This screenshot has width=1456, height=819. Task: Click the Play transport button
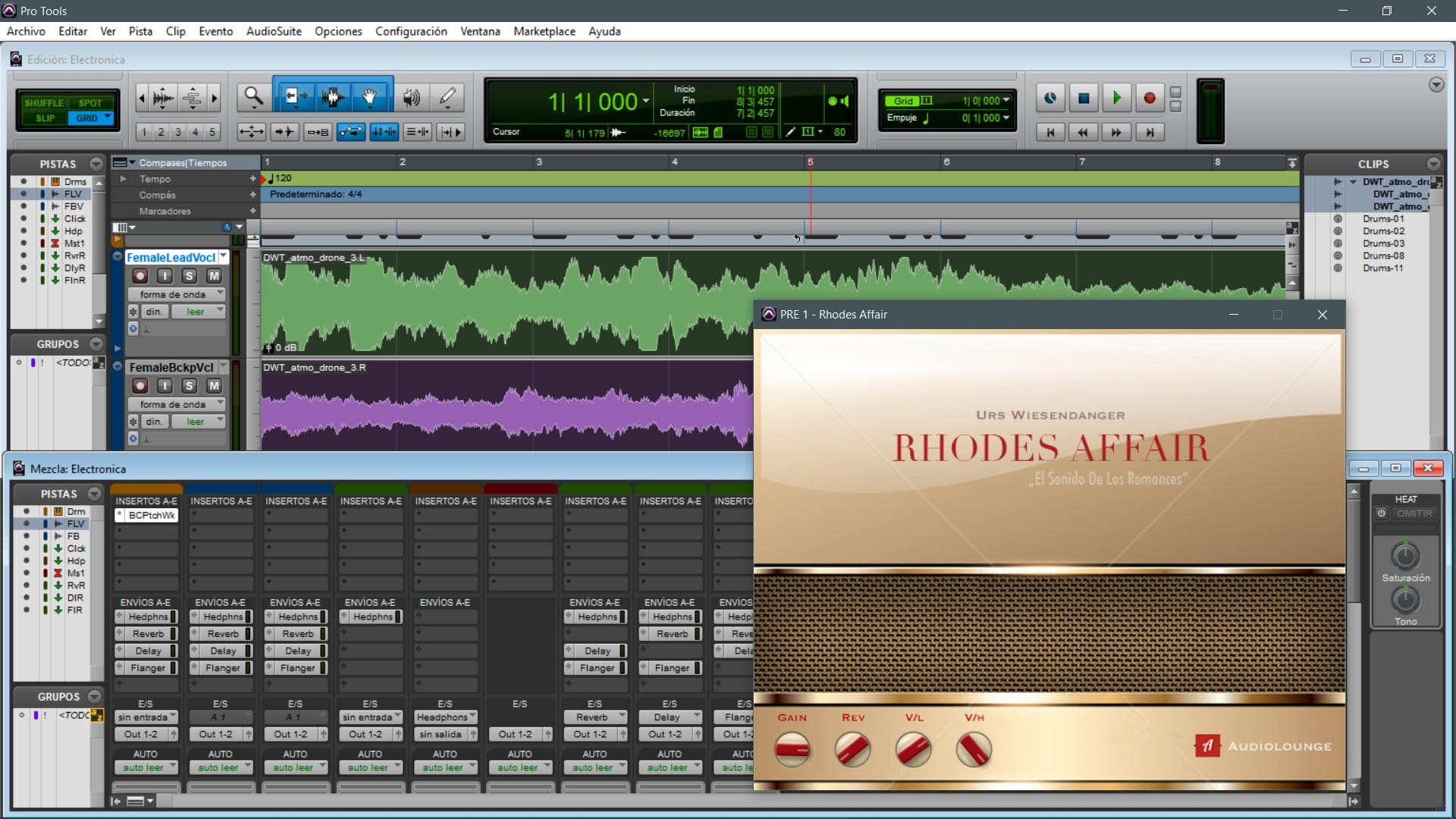tap(1116, 98)
